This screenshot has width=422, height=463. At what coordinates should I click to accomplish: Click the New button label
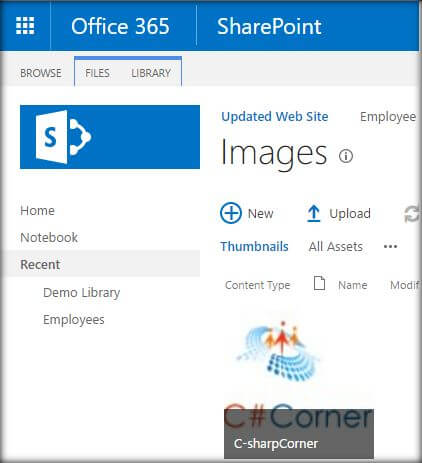260,214
